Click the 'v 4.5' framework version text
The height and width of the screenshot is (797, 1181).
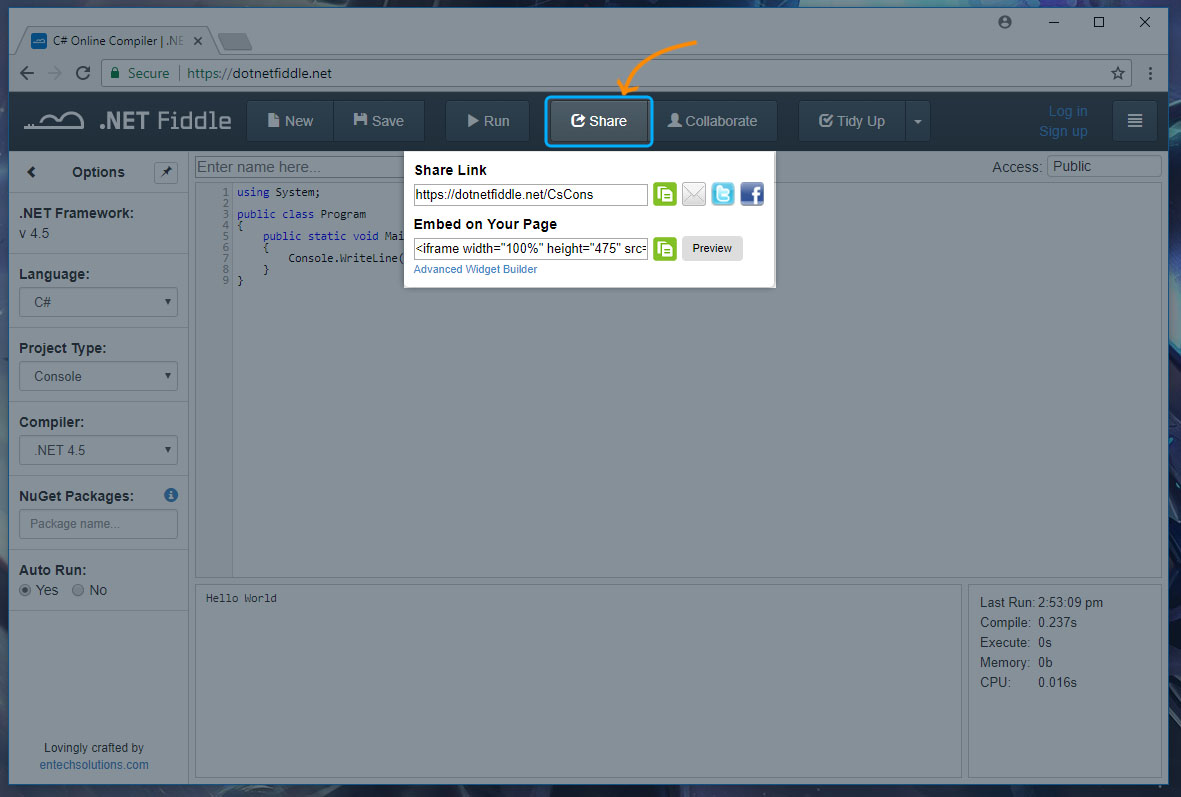[x=34, y=234]
